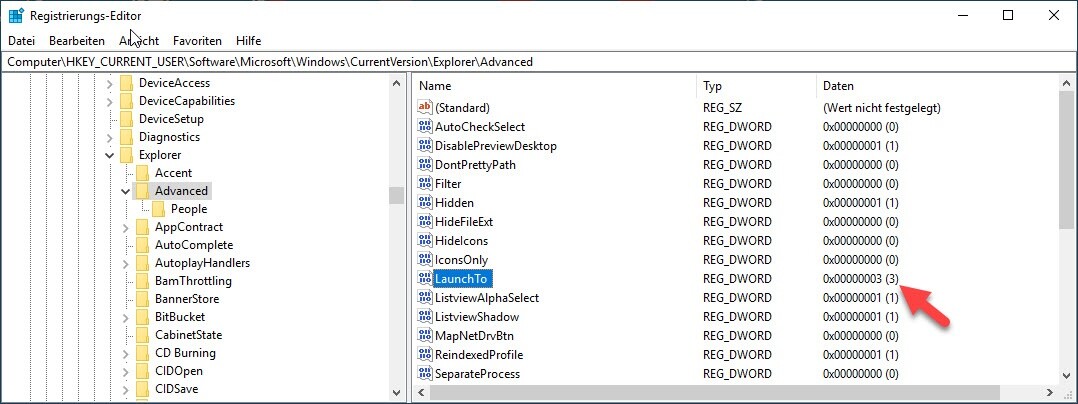Collapse the Explorer tree node

(x=108, y=156)
